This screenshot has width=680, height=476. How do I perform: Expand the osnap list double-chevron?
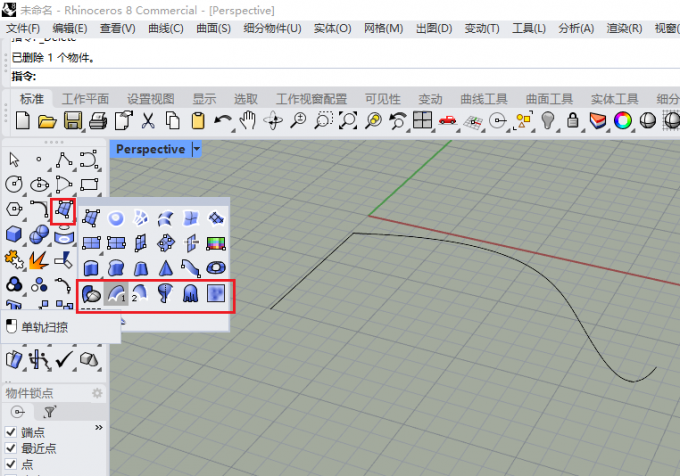(x=99, y=427)
